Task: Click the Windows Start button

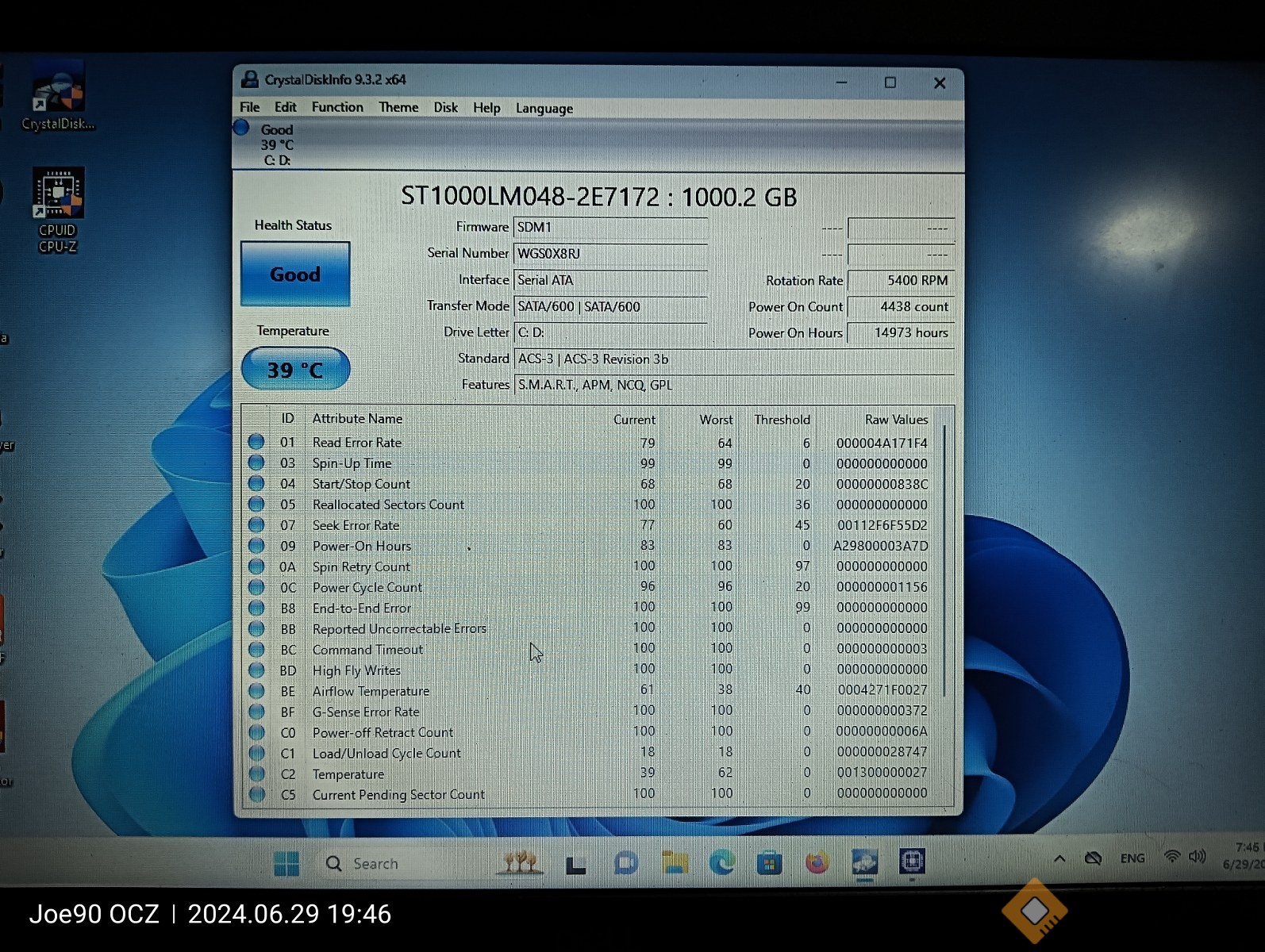Action: pyautogui.click(x=286, y=863)
